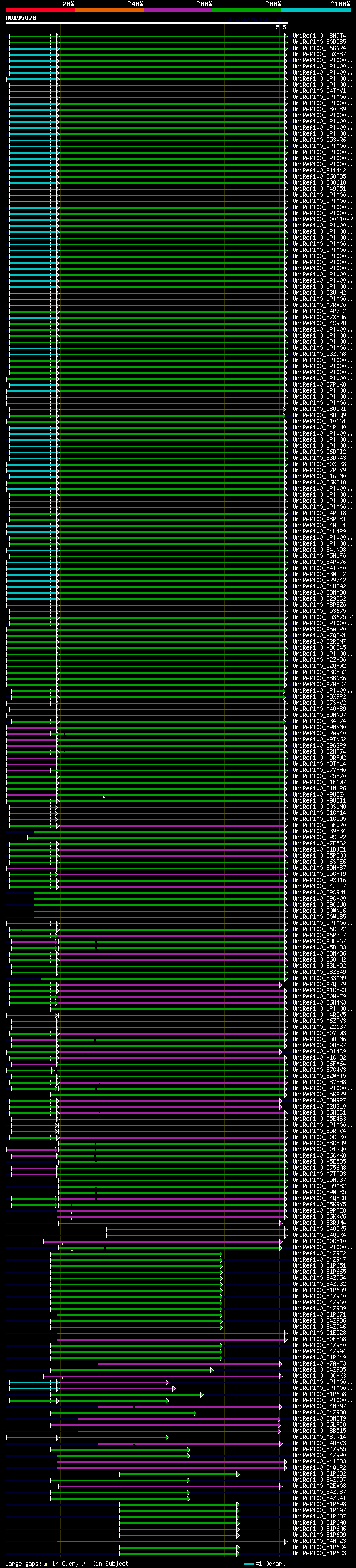Click the cyan ~100% identity color segment
Viewport: 356px width, 1568px height.
click(316, 10)
